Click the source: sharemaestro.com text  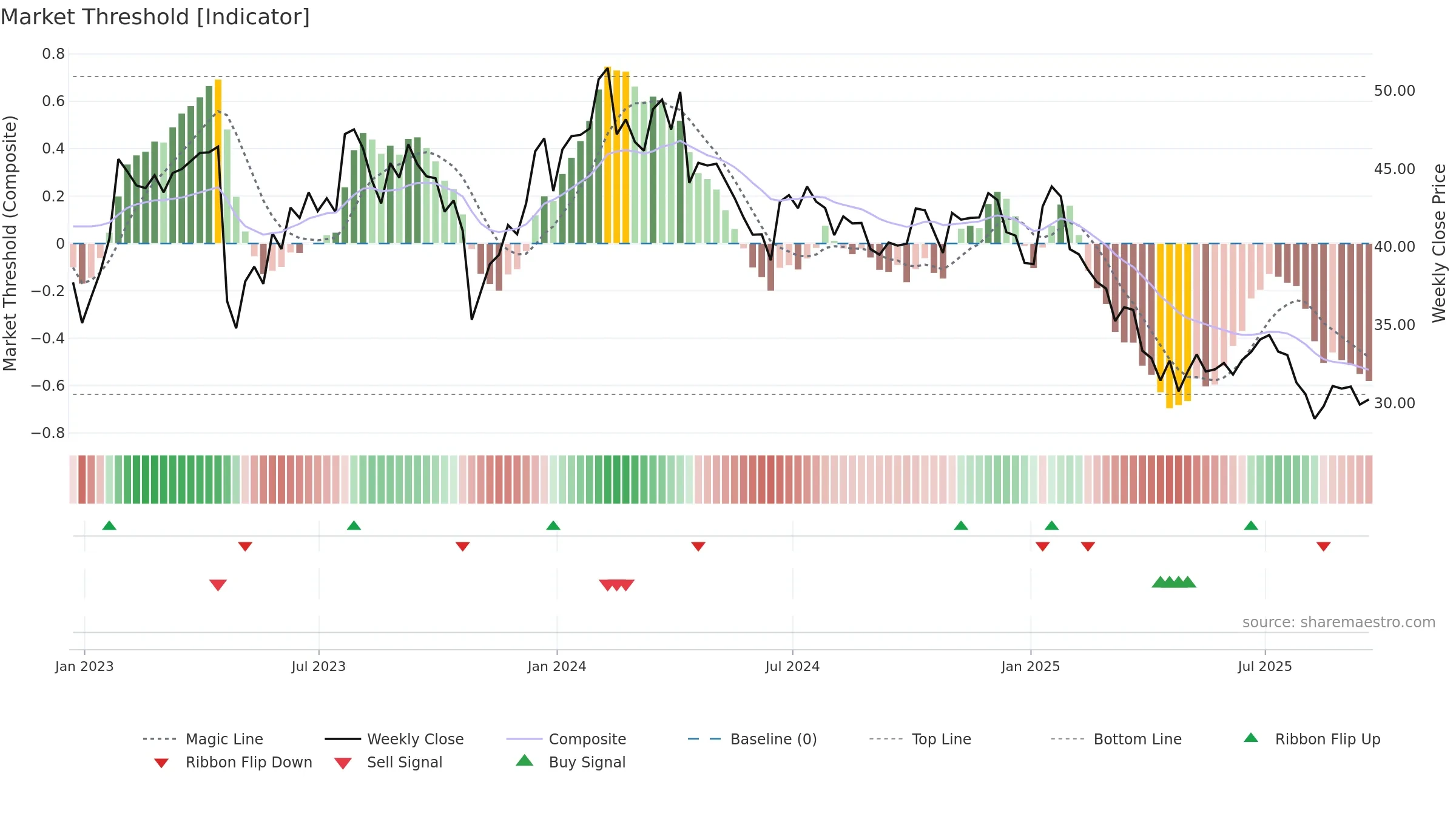tap(1339, 622)
